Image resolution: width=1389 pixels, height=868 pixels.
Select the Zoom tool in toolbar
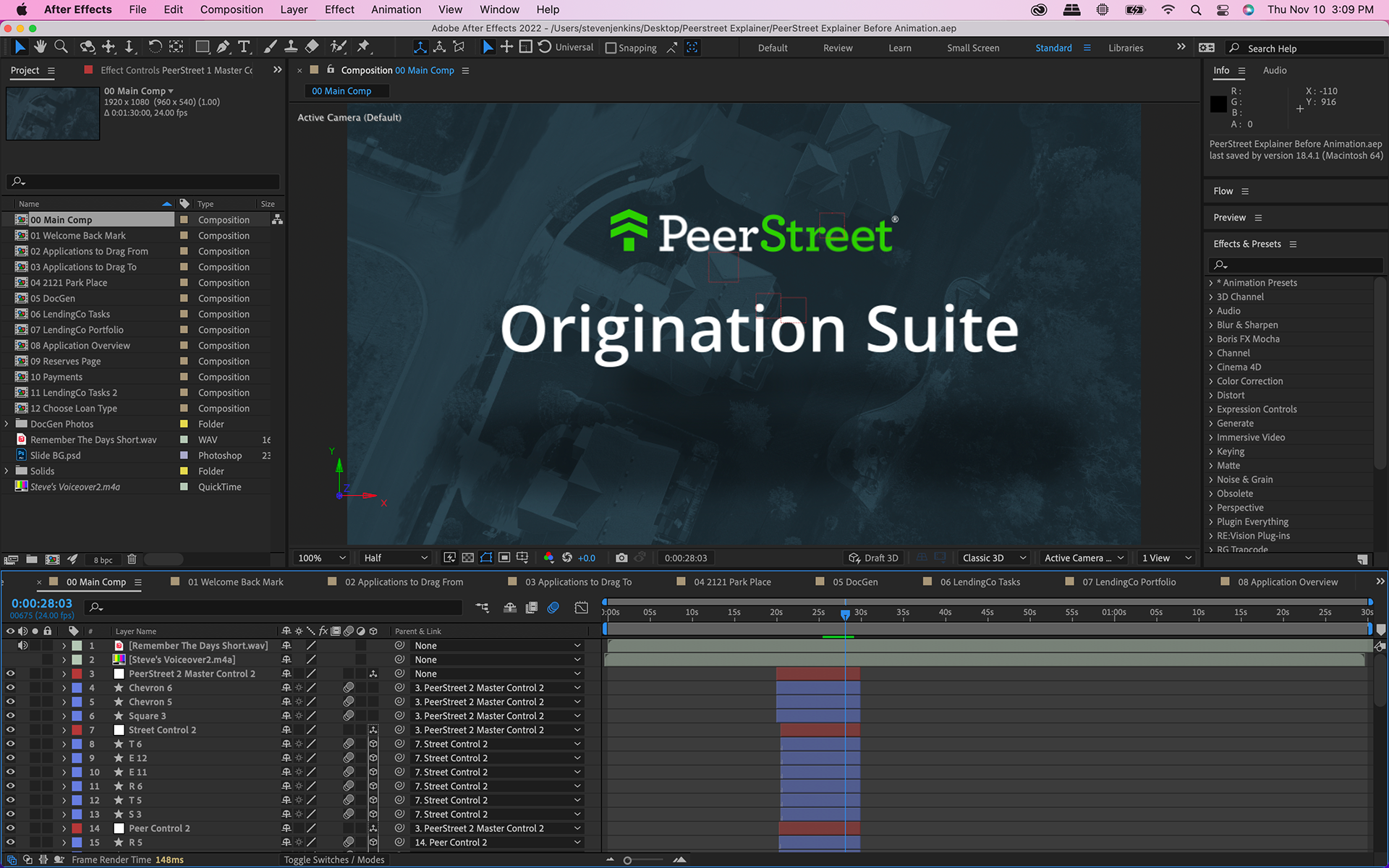click(x=61, y=47)
